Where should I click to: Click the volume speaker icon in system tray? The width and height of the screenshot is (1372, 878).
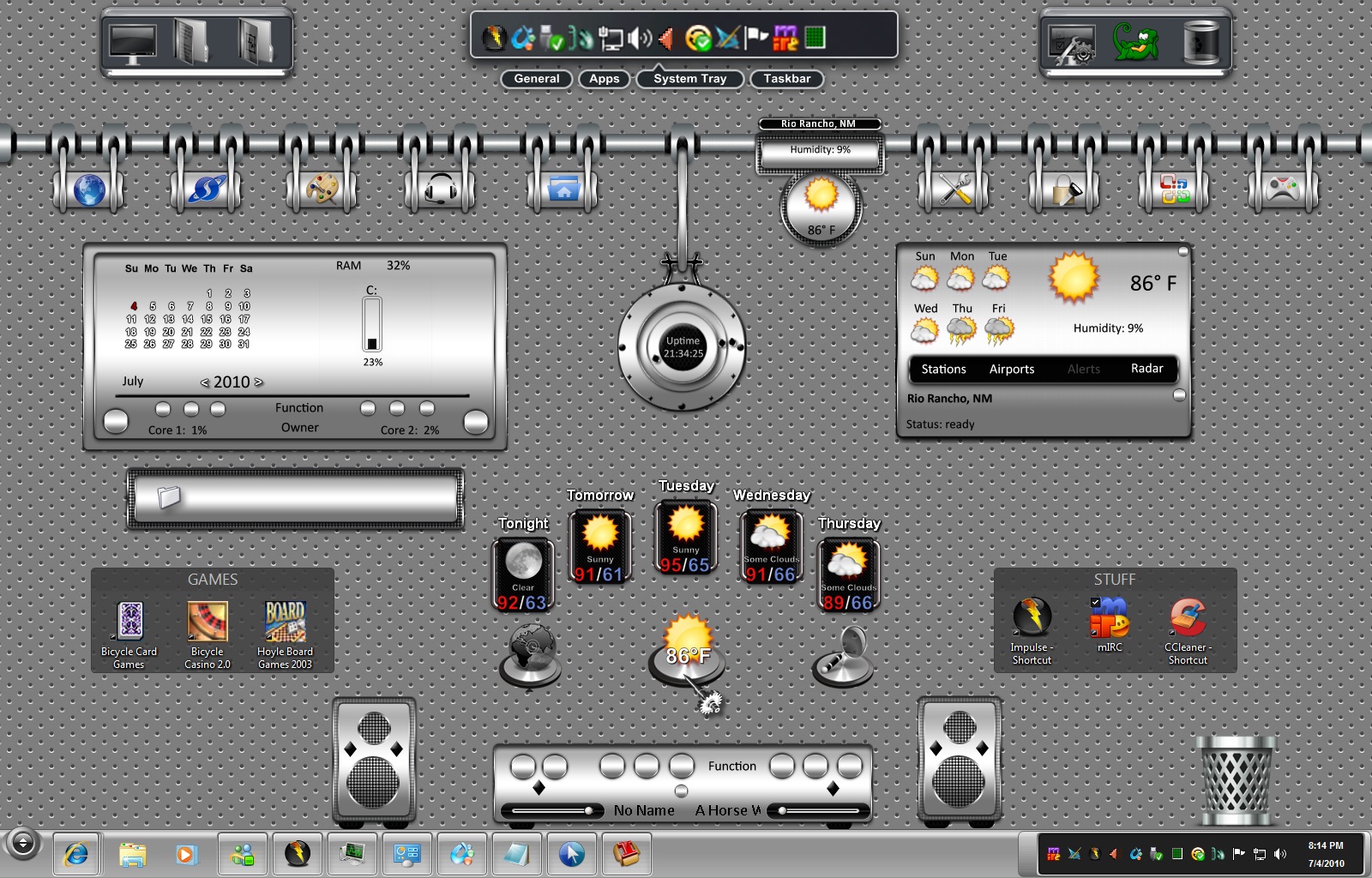click(1280, 854)
